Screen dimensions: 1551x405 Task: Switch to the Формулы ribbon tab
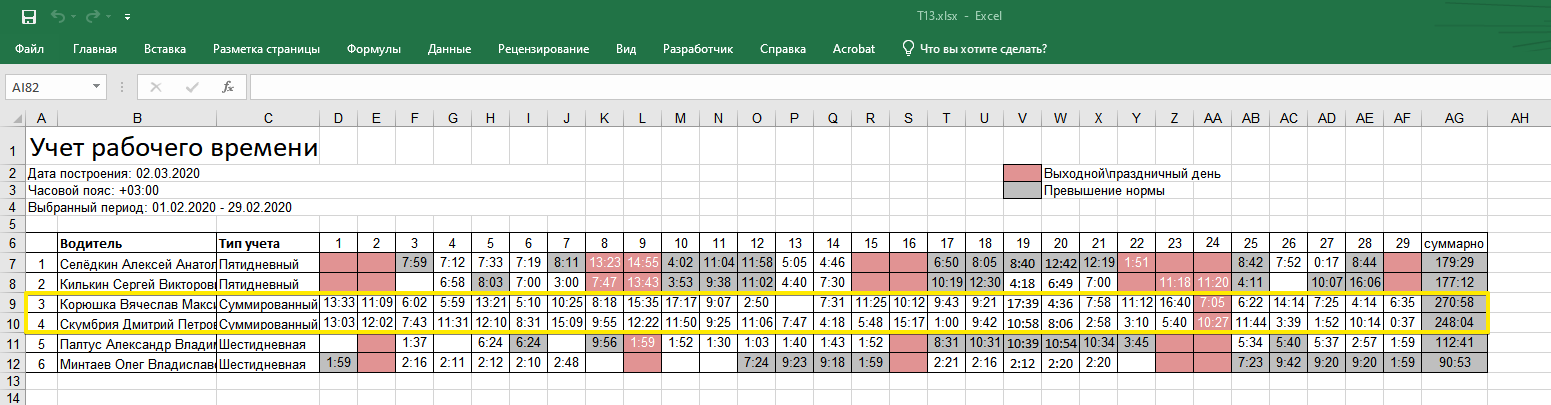(374, 48)
